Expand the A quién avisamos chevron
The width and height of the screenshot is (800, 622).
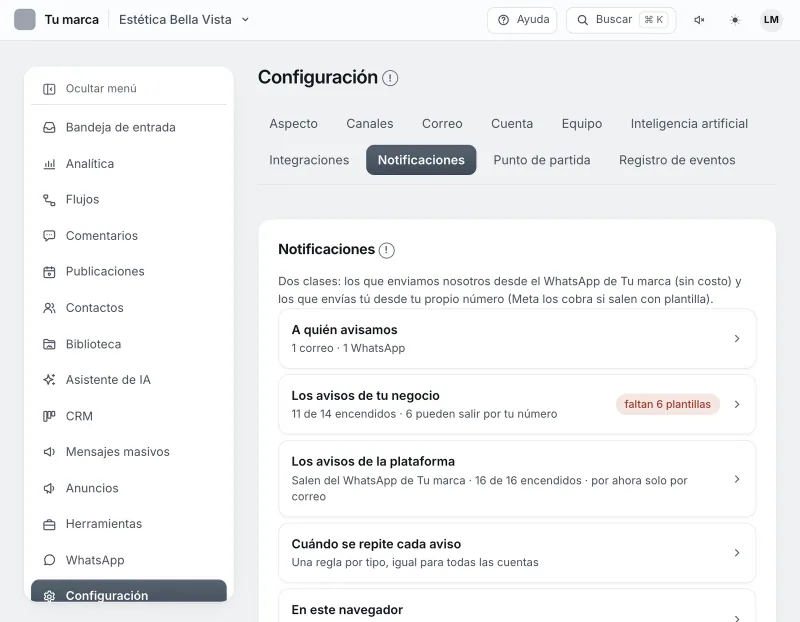point(737,339)
